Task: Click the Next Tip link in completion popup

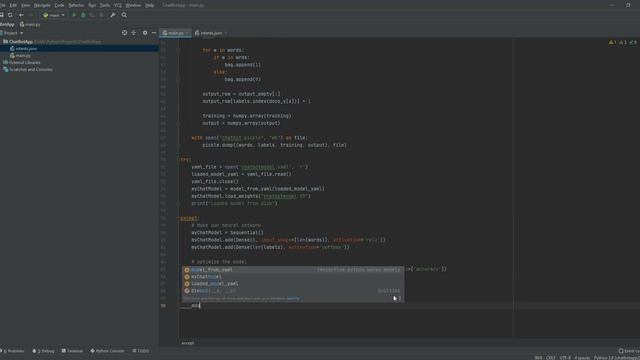Action: point(293,298)
